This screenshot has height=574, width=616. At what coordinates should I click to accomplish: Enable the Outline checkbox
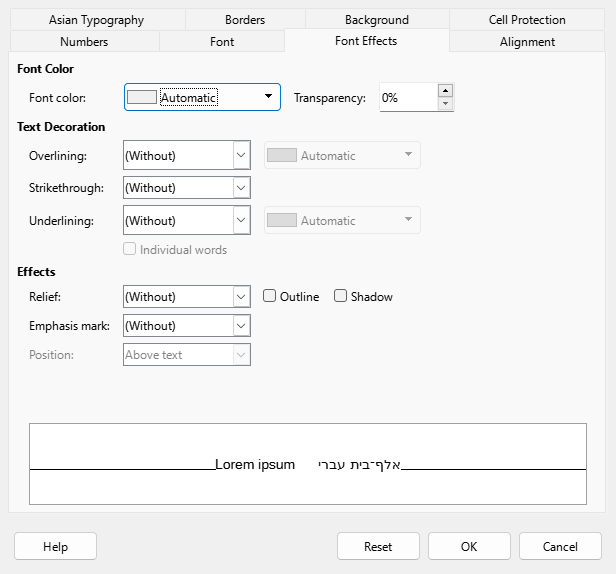click(269, 296)
